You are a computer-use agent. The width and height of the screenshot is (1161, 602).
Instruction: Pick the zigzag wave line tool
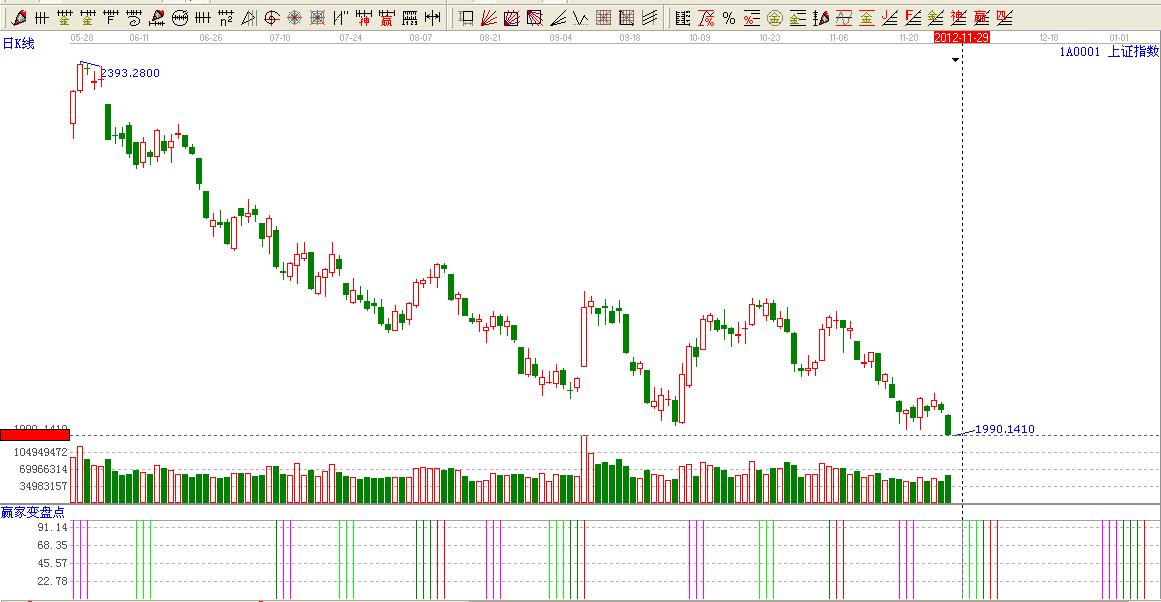tap(580, 17)
